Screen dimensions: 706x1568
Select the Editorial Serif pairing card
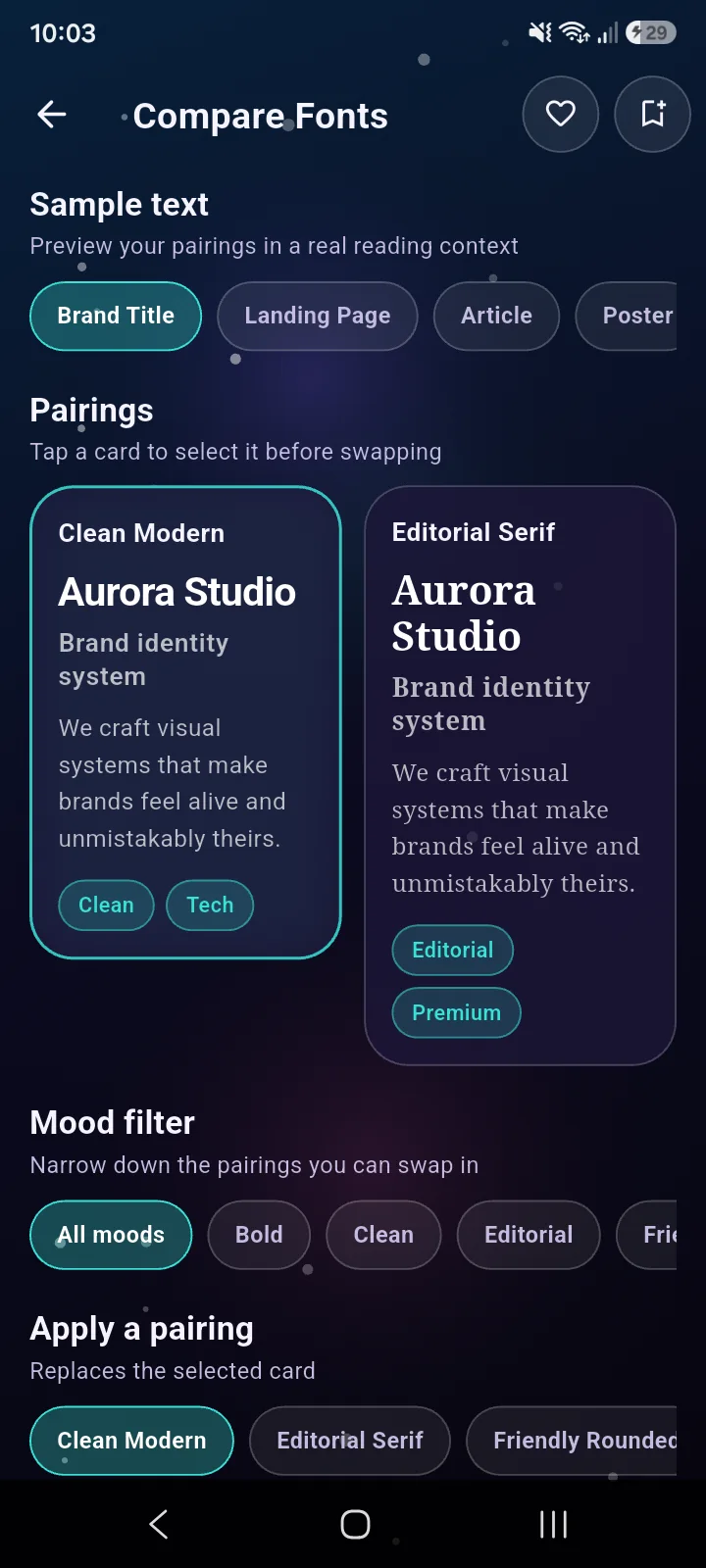[x=520, y=775]
